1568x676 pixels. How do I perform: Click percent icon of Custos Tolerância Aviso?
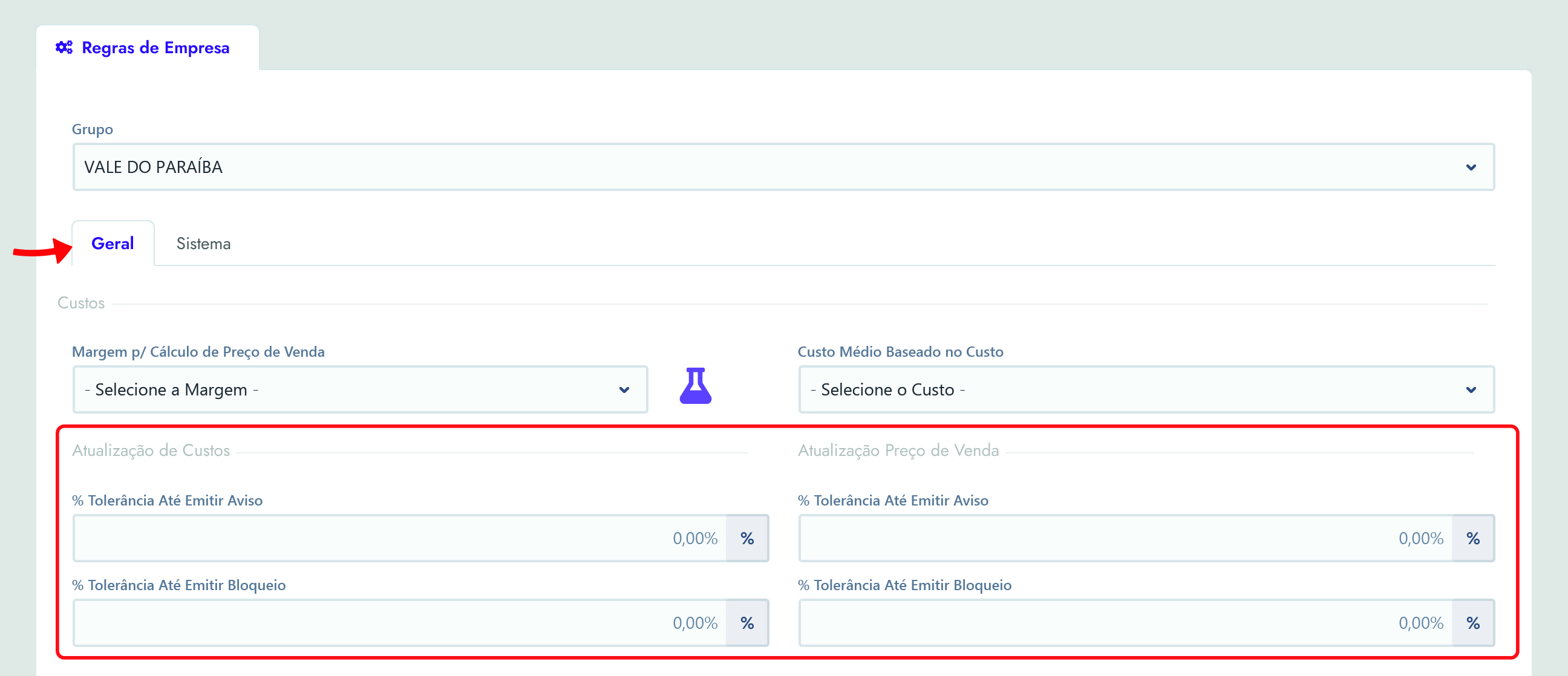click(747, 538)
